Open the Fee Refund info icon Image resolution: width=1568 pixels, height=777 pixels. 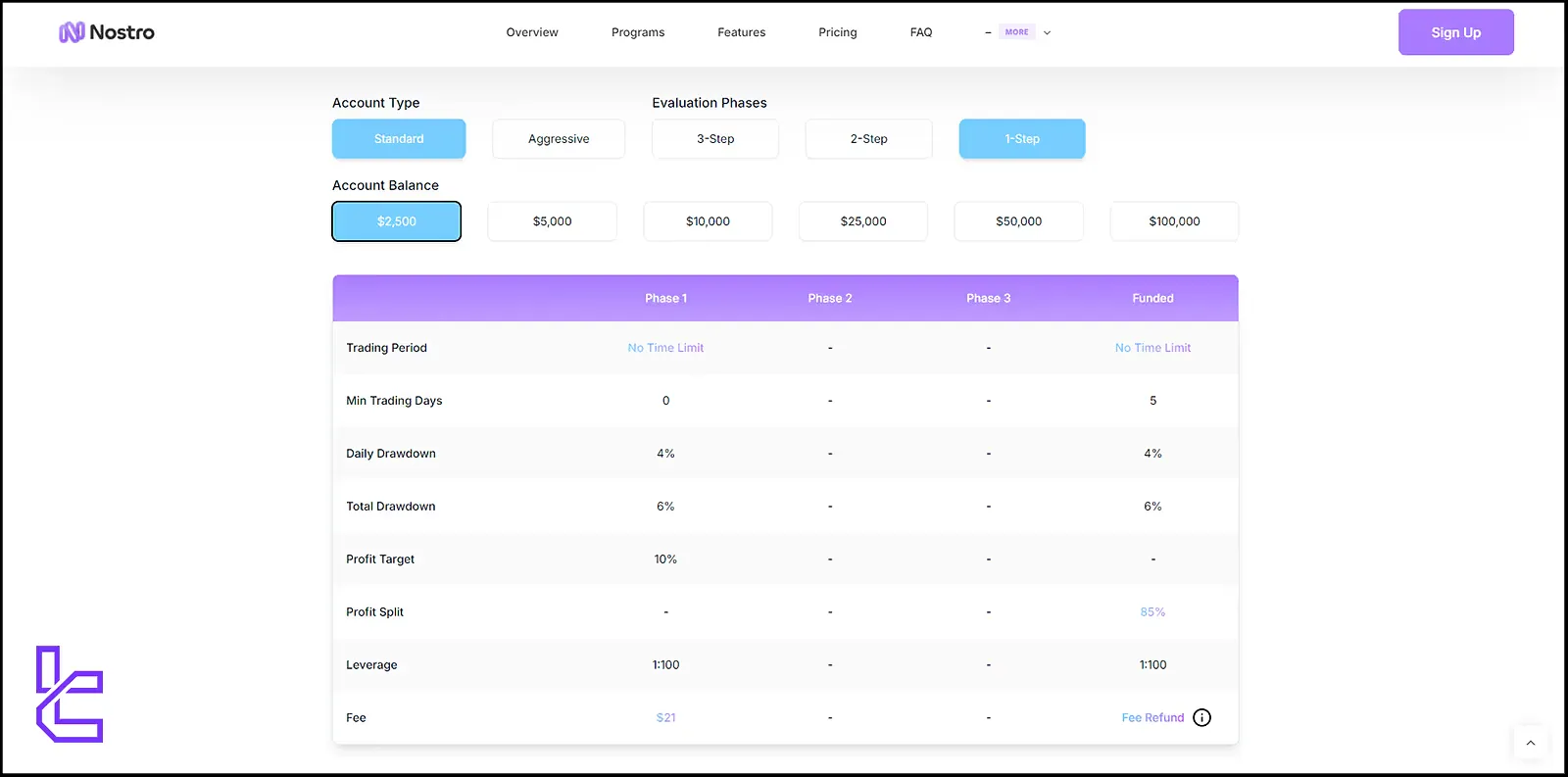(x=1202, y=717)
